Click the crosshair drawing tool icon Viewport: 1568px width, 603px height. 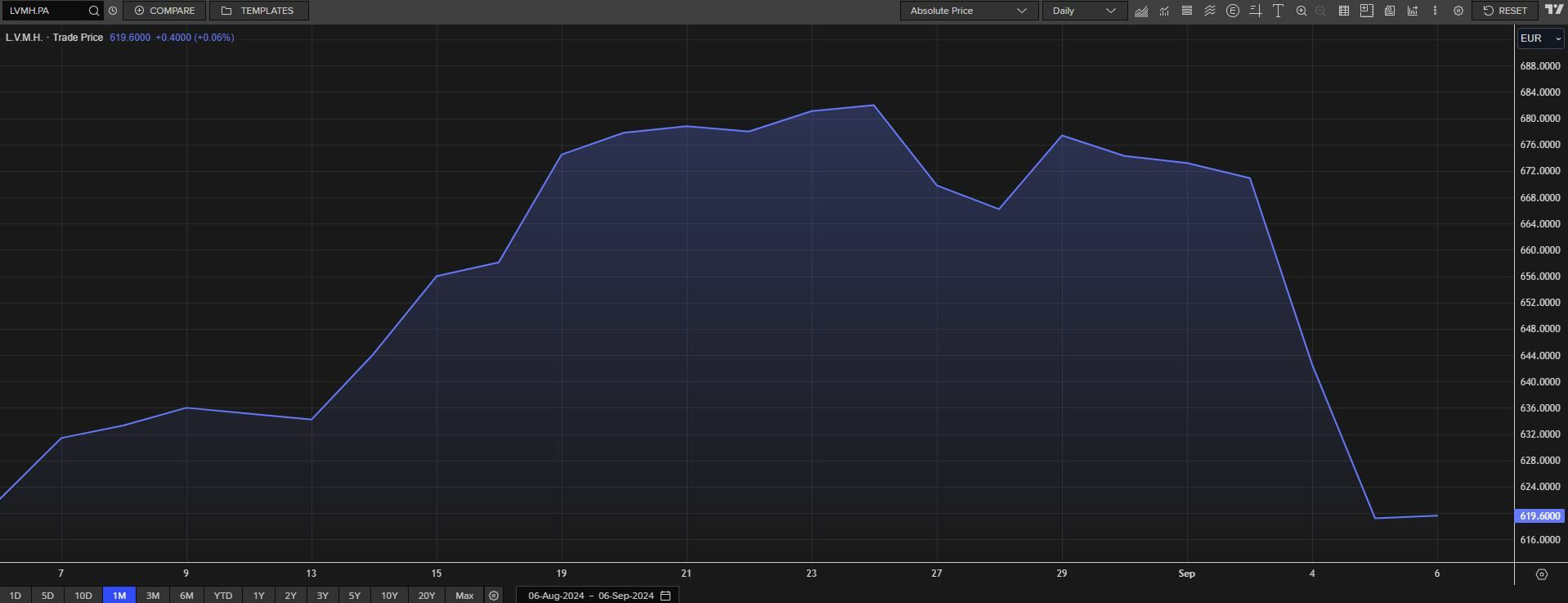tap(1256, 11)
